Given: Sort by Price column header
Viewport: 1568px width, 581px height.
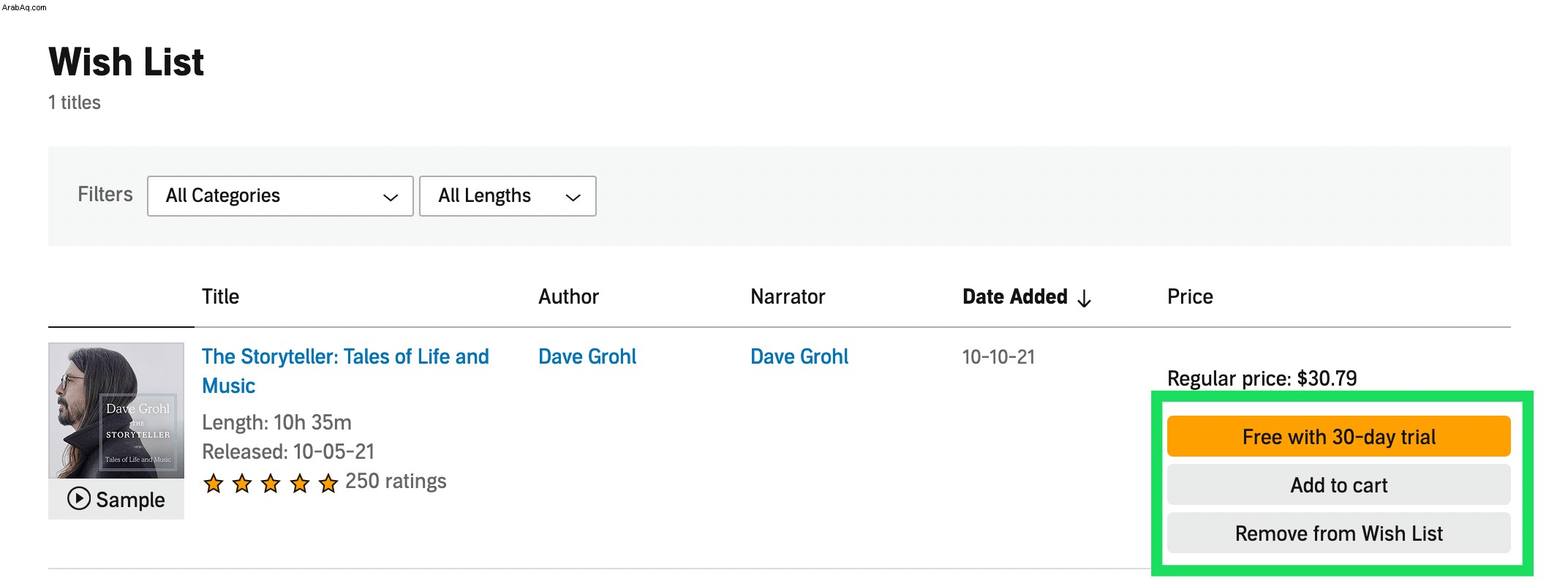Looking at the screenshot, I should 1190,296.
